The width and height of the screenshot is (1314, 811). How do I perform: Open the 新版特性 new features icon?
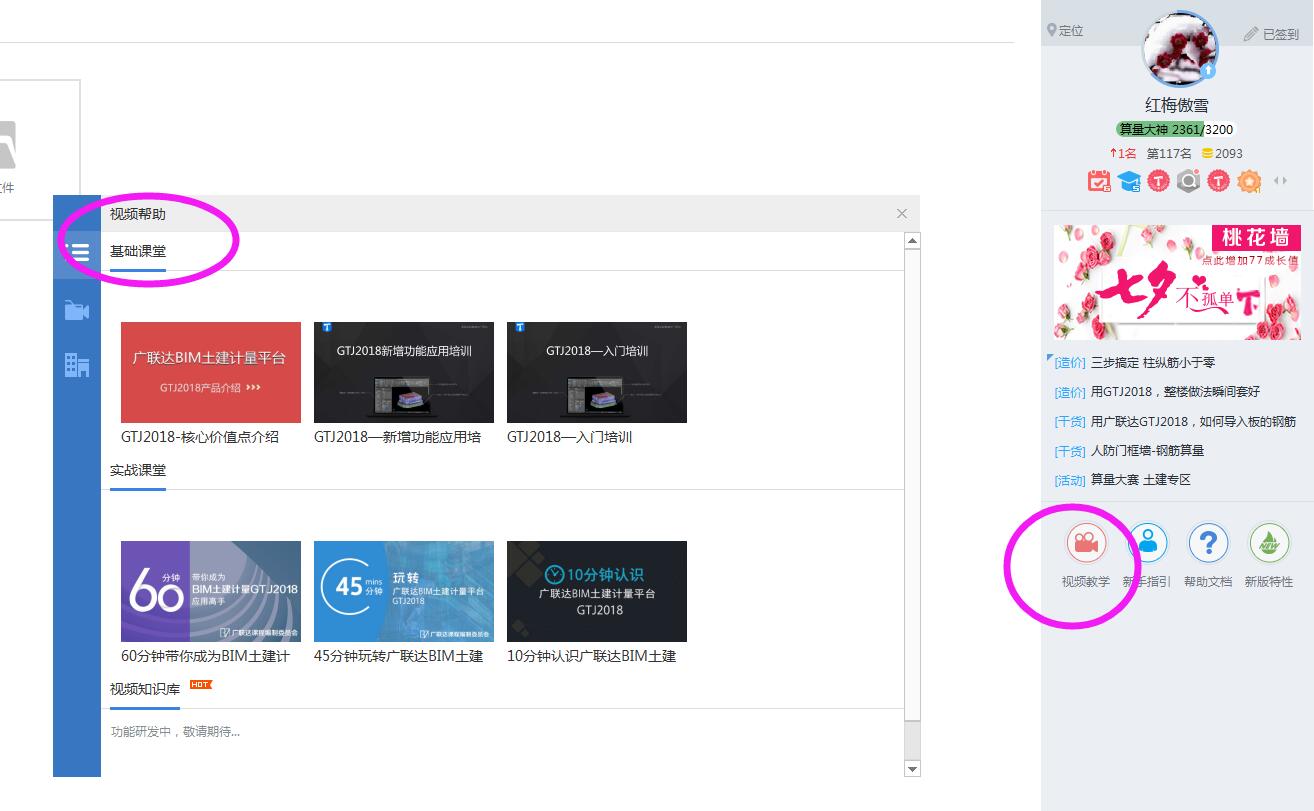coord(1269,543)
